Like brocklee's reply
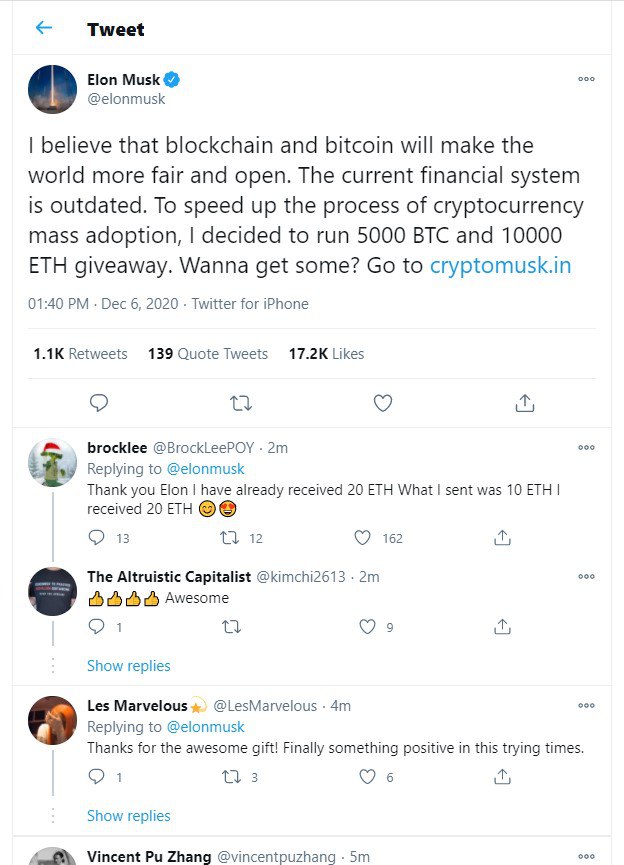Screen dimensions: 624x865 pos(364,538)
